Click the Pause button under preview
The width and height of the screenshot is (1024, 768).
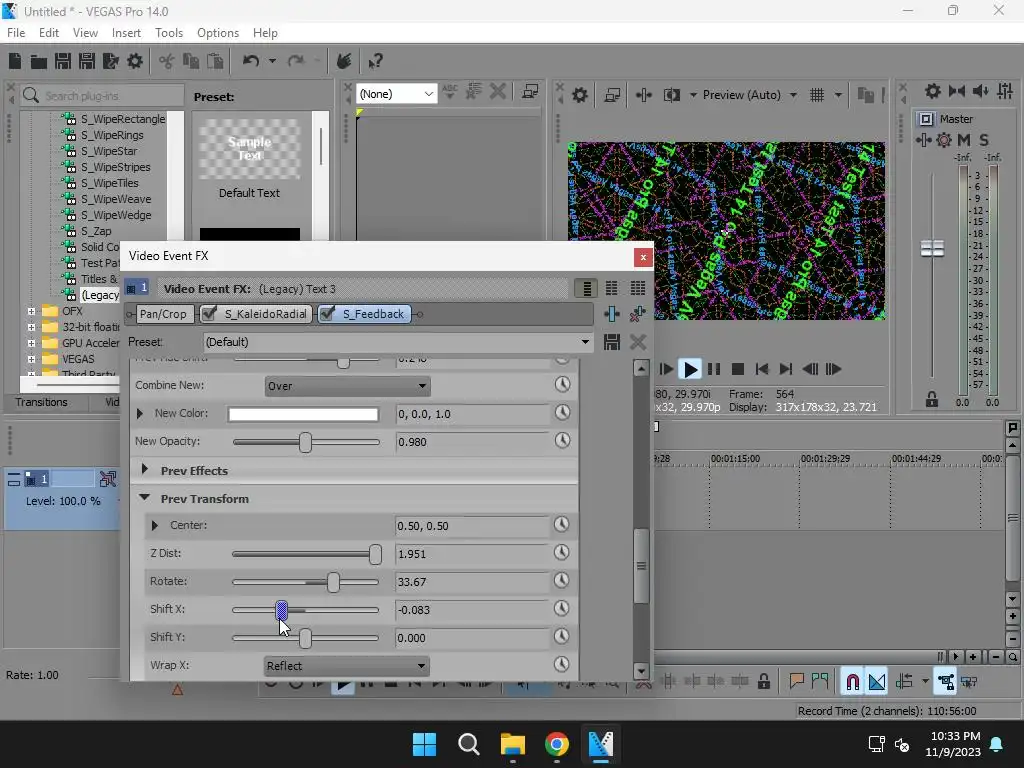714,370
